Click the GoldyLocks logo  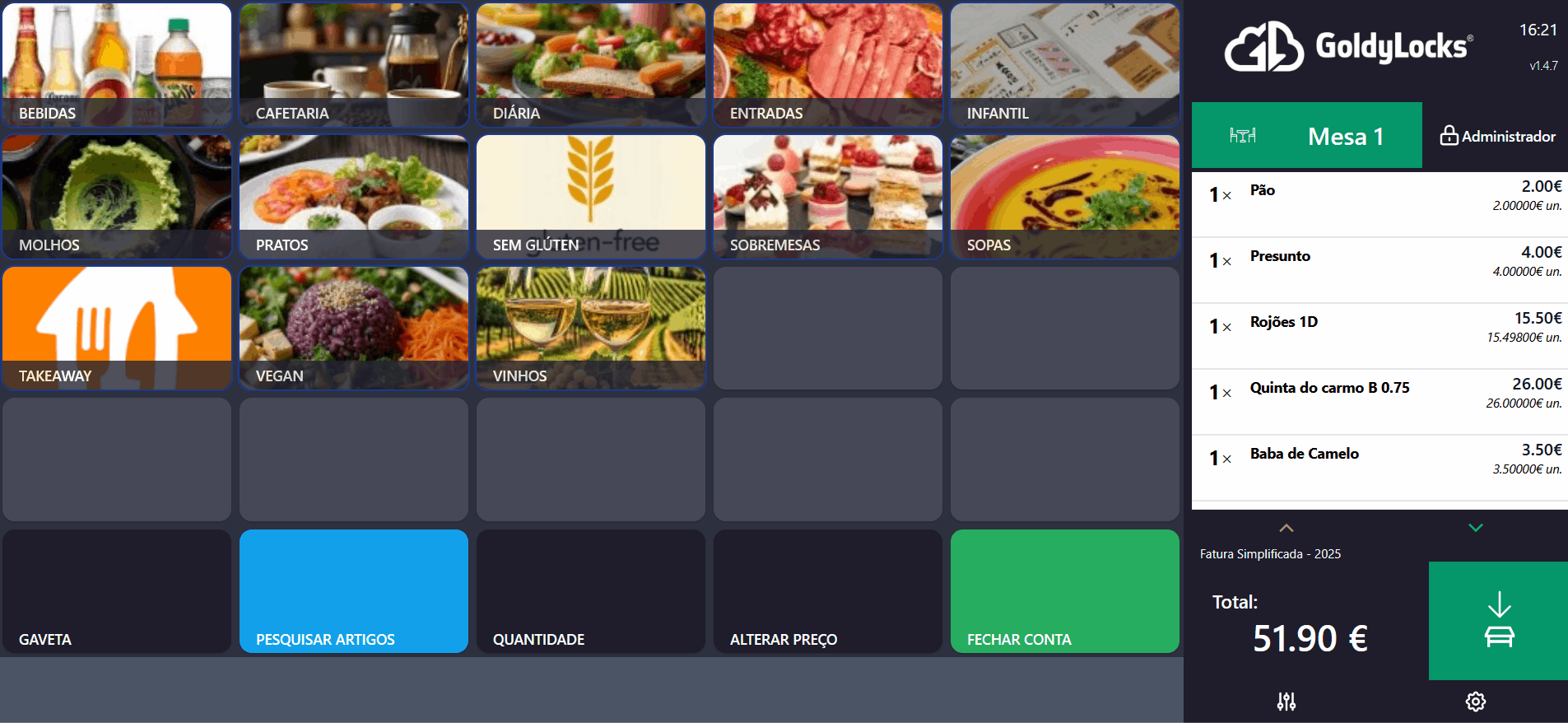click(1348, 47)
